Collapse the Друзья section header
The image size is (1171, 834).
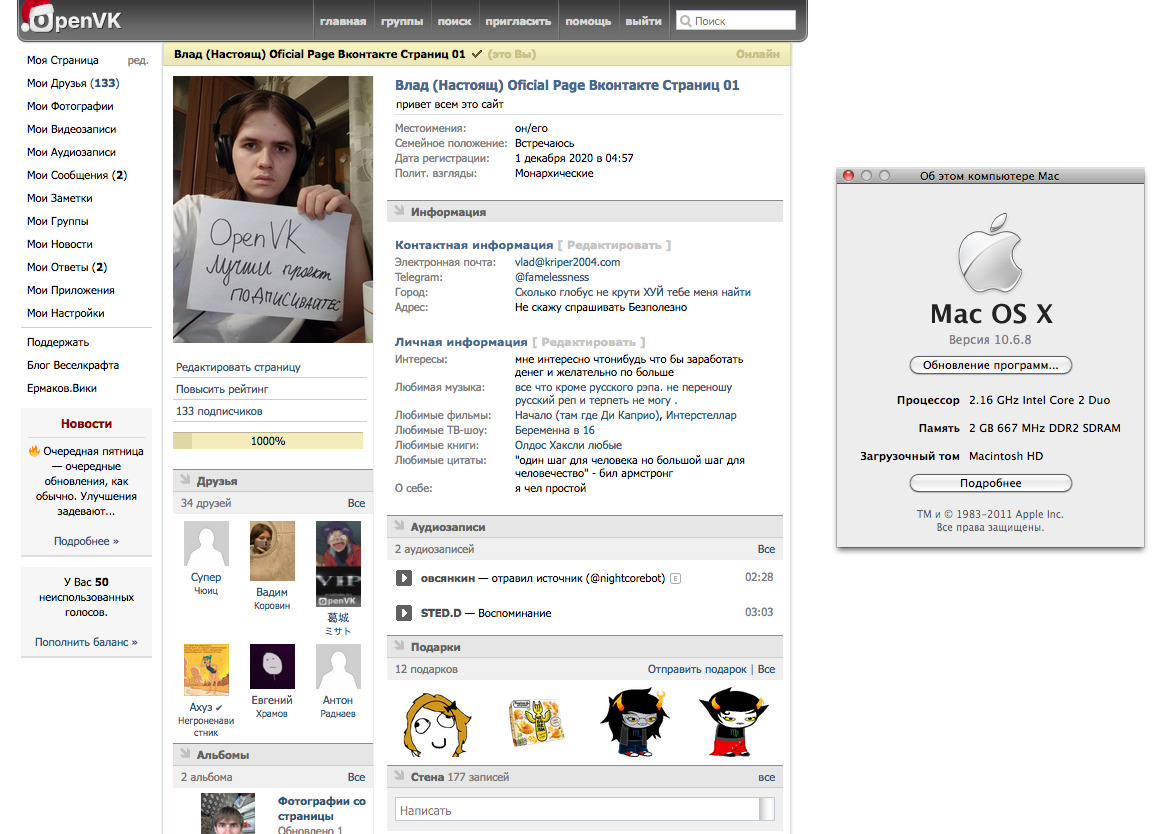185,481
